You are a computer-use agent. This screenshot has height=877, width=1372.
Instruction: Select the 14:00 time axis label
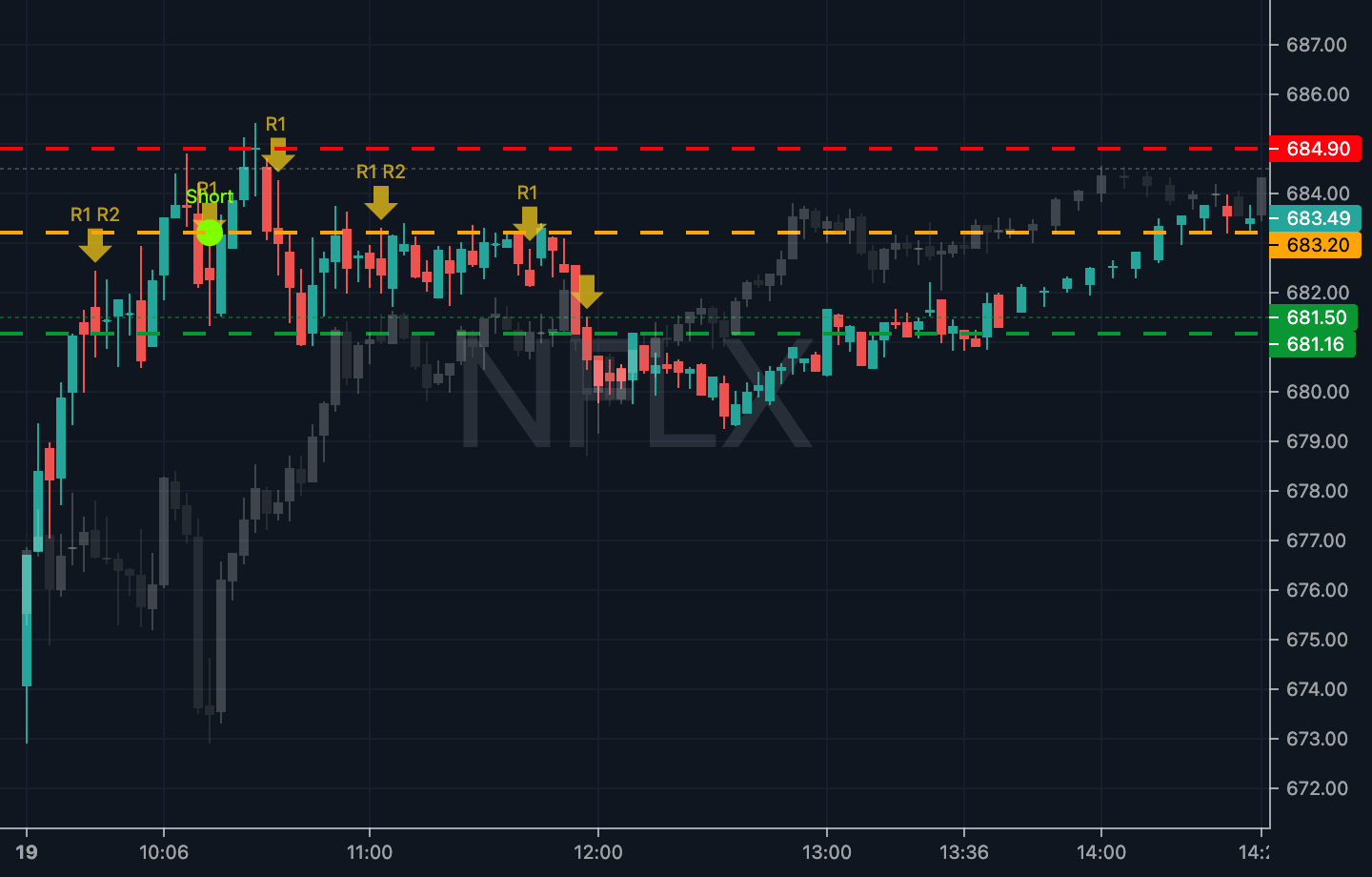coord(1100,852)
